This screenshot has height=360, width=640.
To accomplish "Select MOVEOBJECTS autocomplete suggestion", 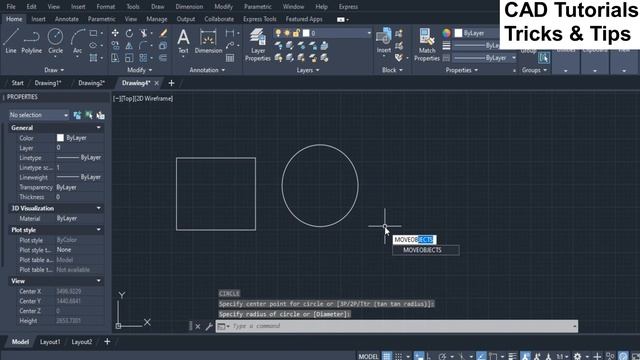I will (426, 250).
